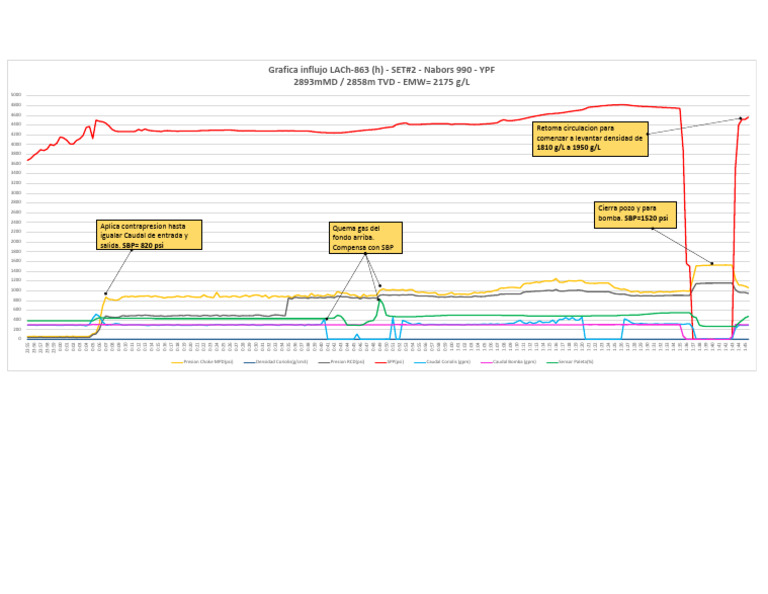This screenshot has width=768, height=594.
Task: Select the red SPP(psi) legend entry
Action: tap(390, 362)
